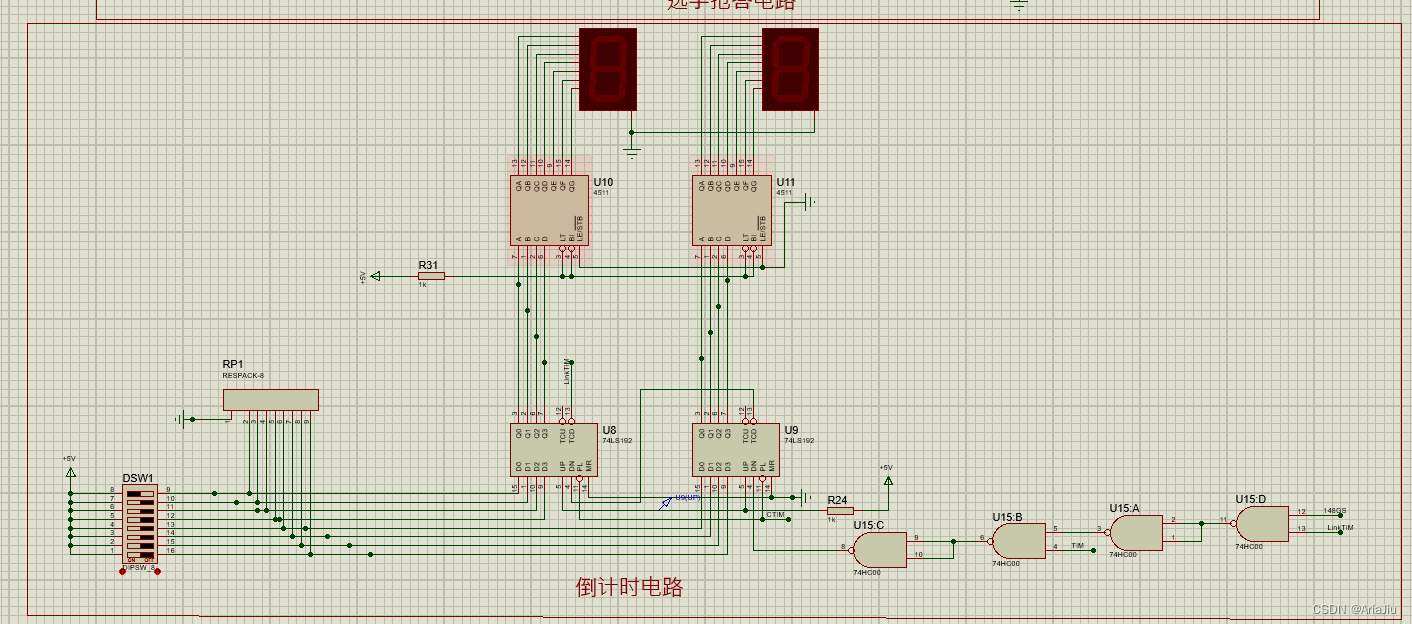Click the R24 reference label
The image size is (1412, 624).
pyautogui.click(x=837, y=500)
